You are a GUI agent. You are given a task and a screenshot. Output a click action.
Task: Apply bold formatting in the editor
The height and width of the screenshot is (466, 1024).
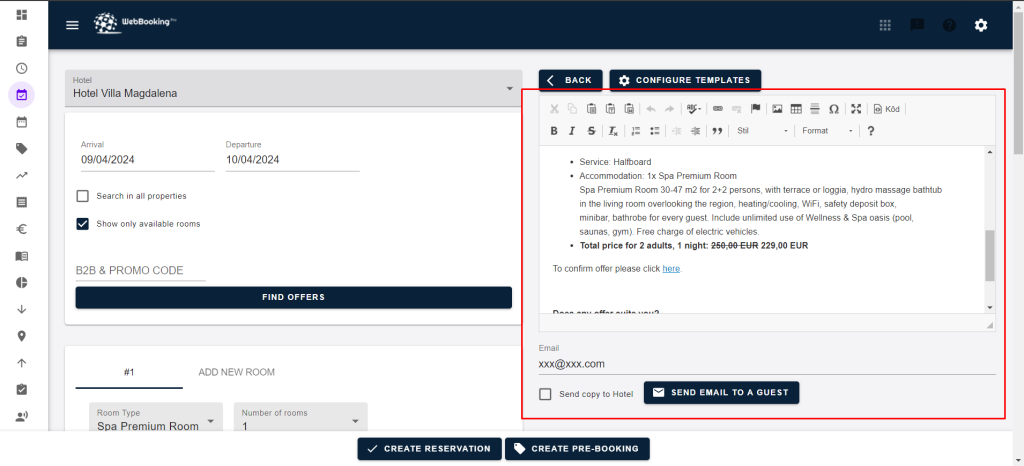click(x=554, y=131)
